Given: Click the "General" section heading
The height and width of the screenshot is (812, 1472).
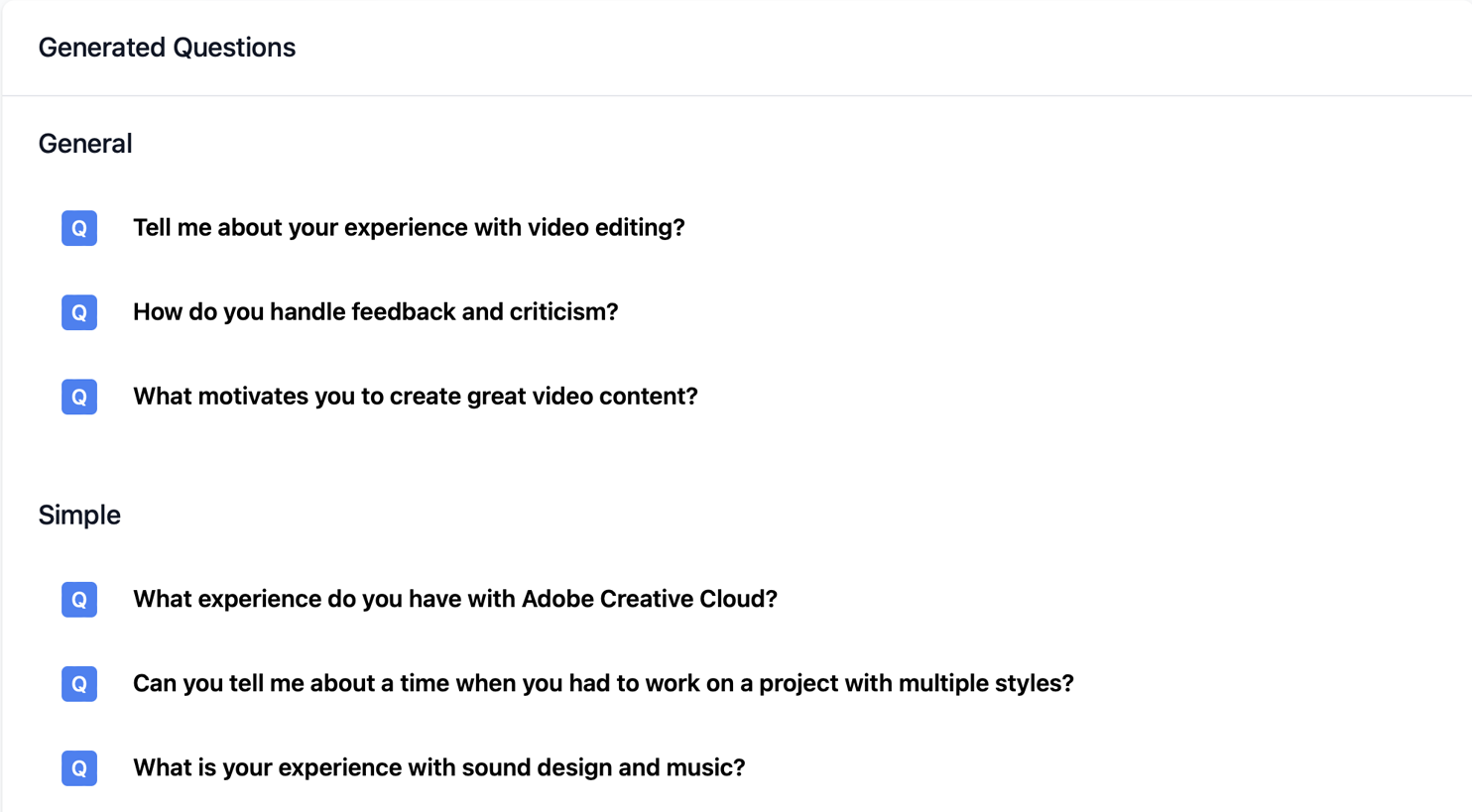Looking at the screenshot, I should [85, 144].
